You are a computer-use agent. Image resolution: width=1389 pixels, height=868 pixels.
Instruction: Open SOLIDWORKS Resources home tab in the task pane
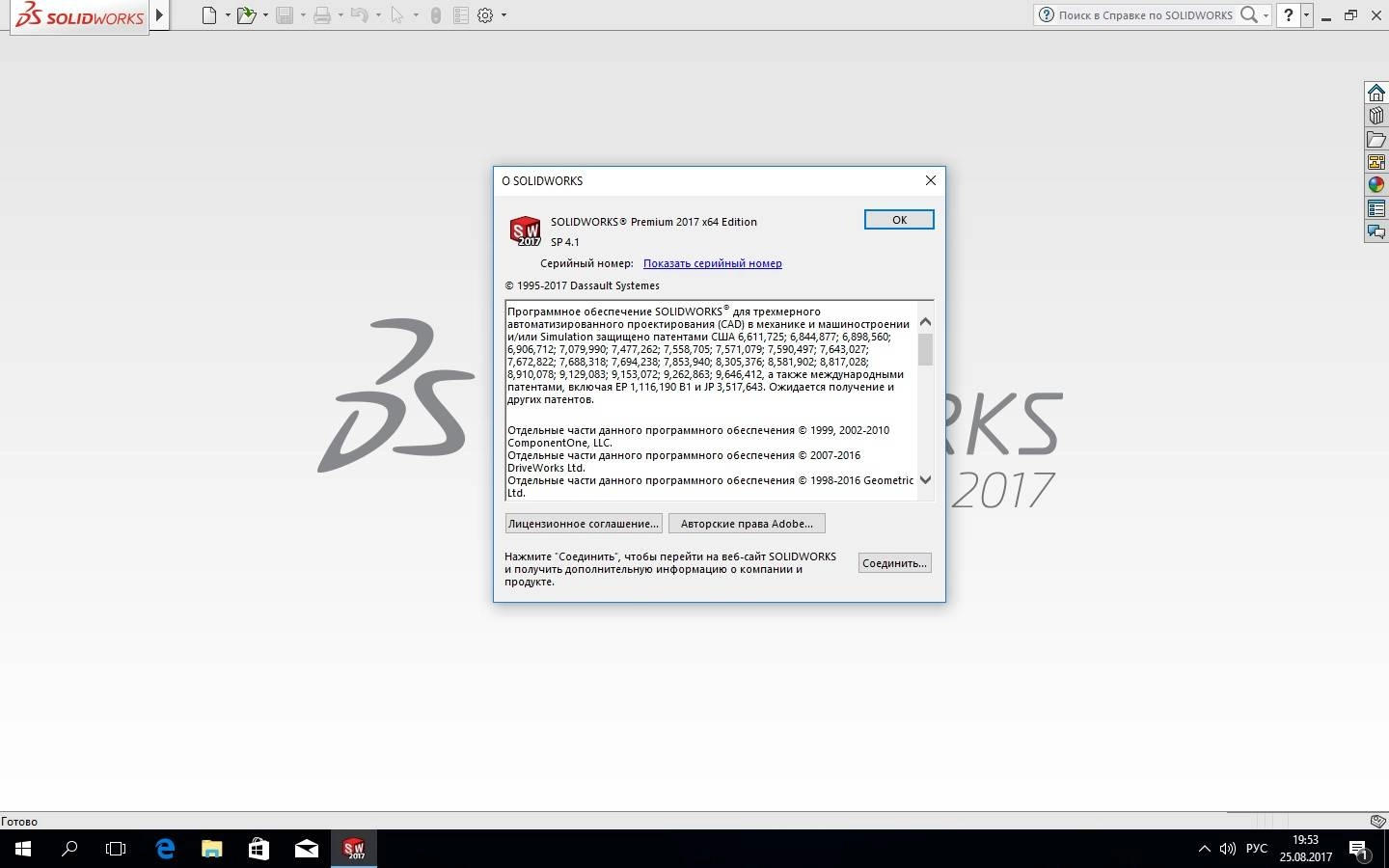point(1376,93)
